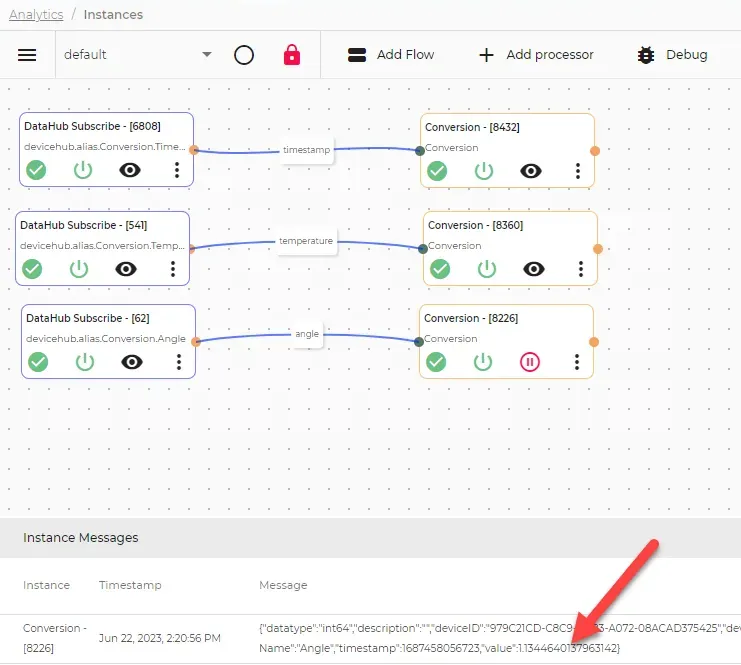Select Conversion - [8360] node title

click(475, 225)
